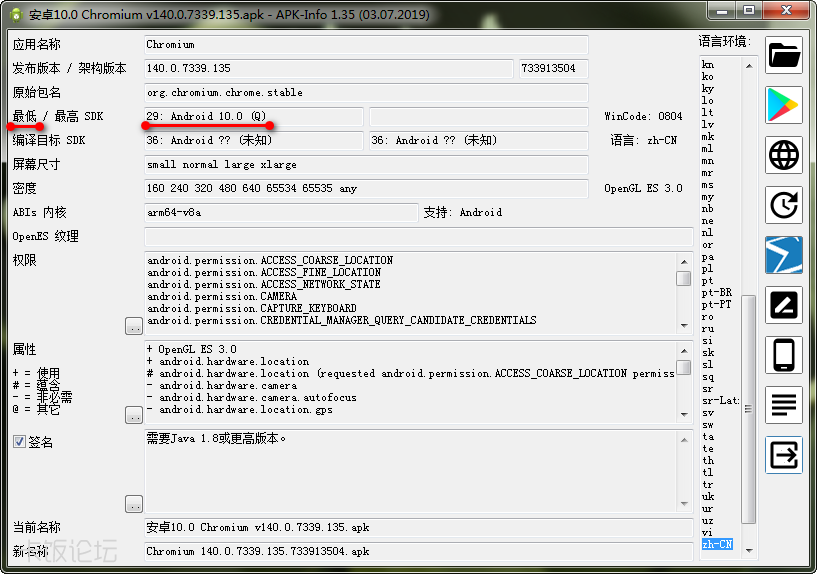Click the WinCode: 0804 label

click(643, 116)
